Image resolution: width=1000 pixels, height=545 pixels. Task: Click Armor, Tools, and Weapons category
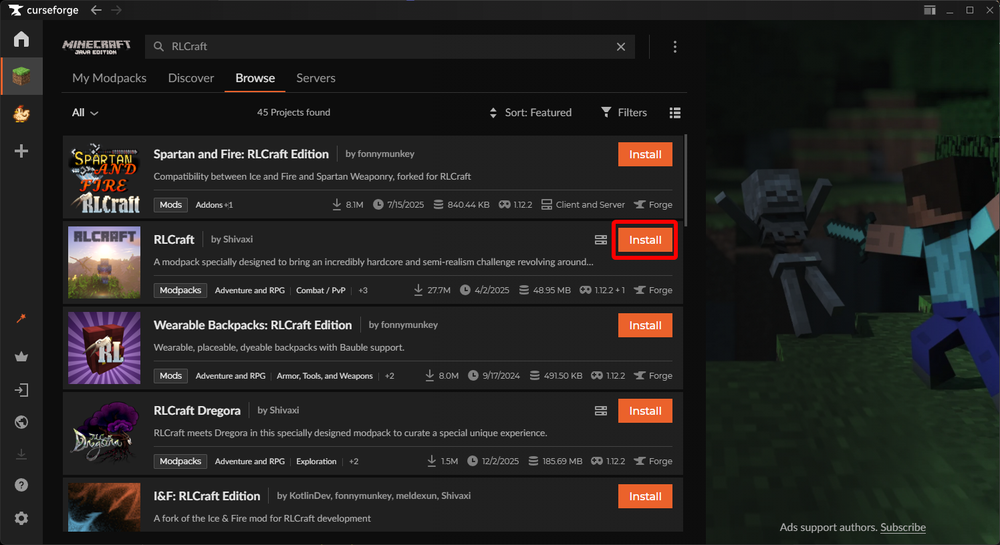coord(325,375)
